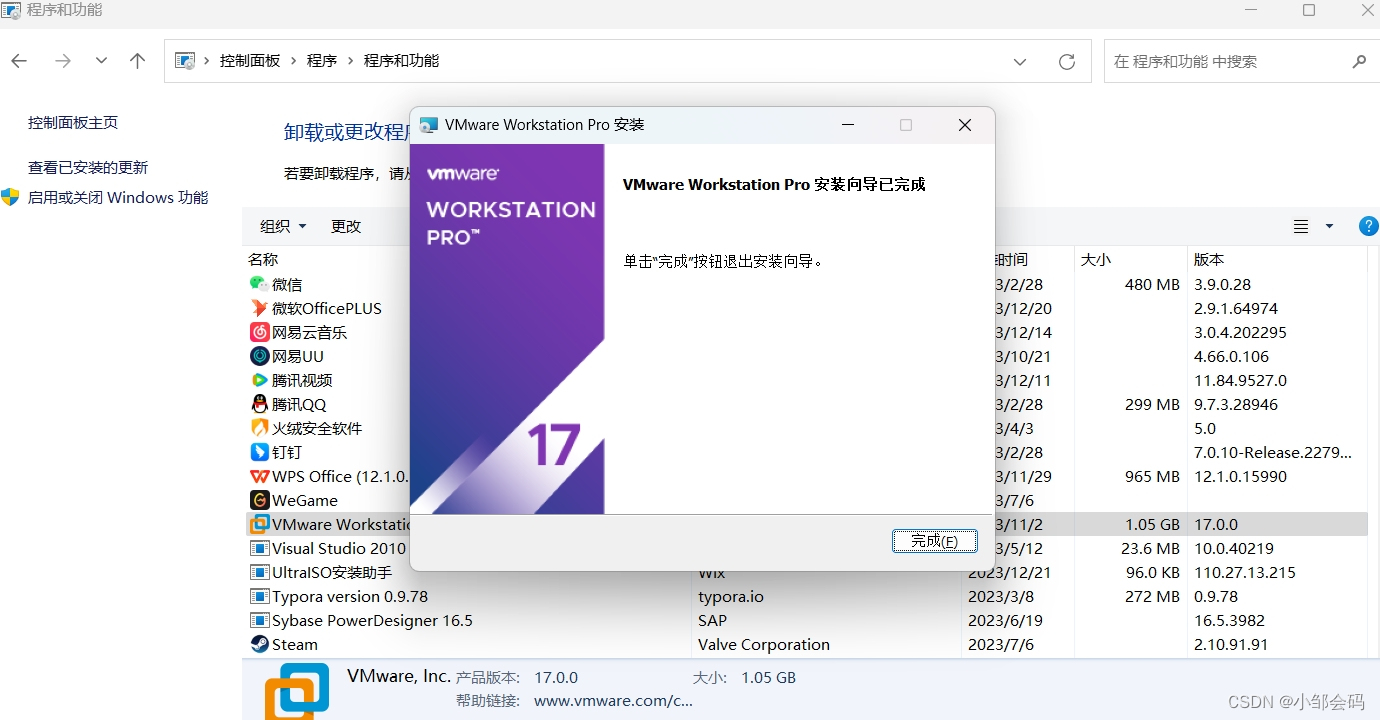The width and height of the screenshot is (1380, 720).
Task: Click the refresh icon beside address bar
Action: tap(1067, 61)
